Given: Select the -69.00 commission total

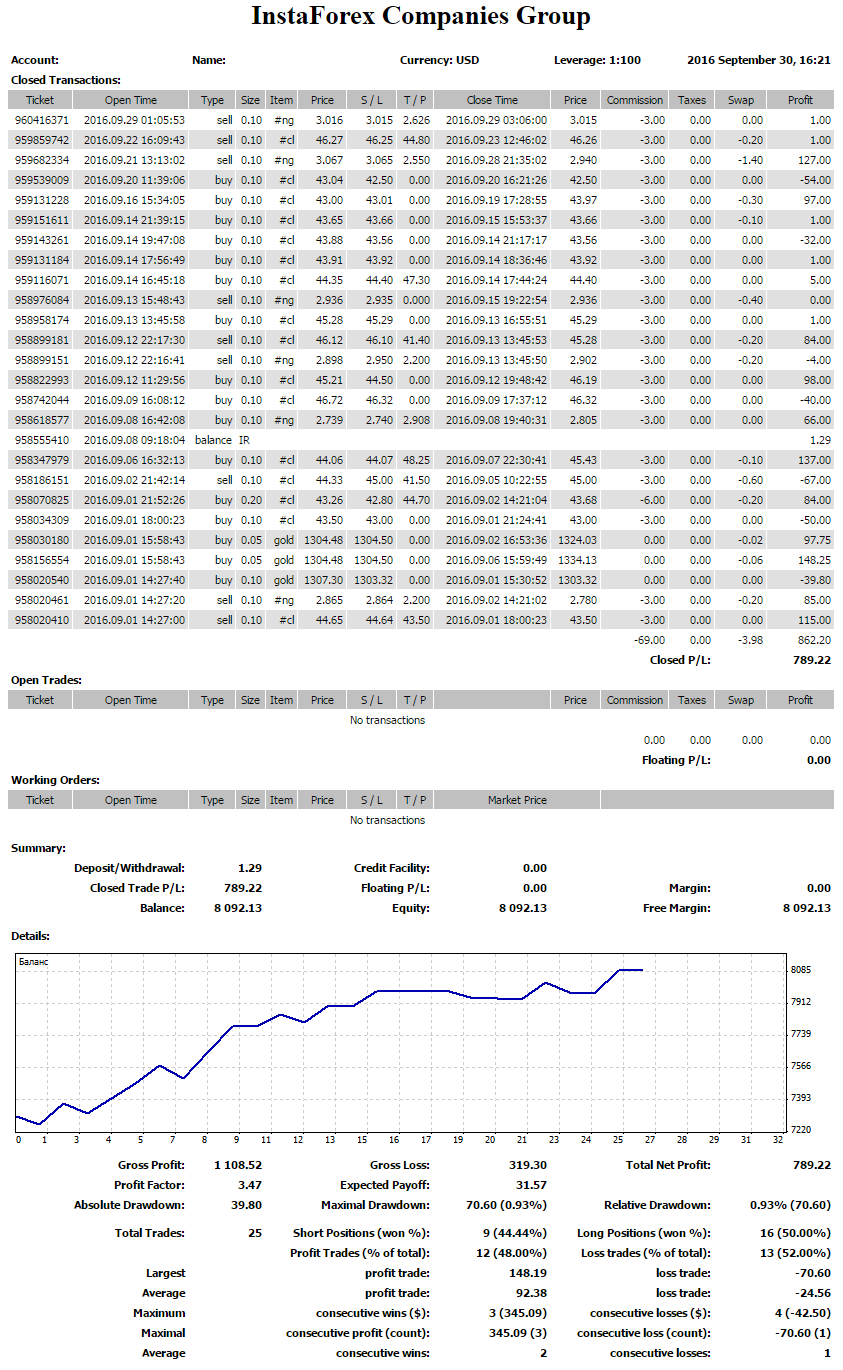Looking at the screenshot, I should 650,640.
